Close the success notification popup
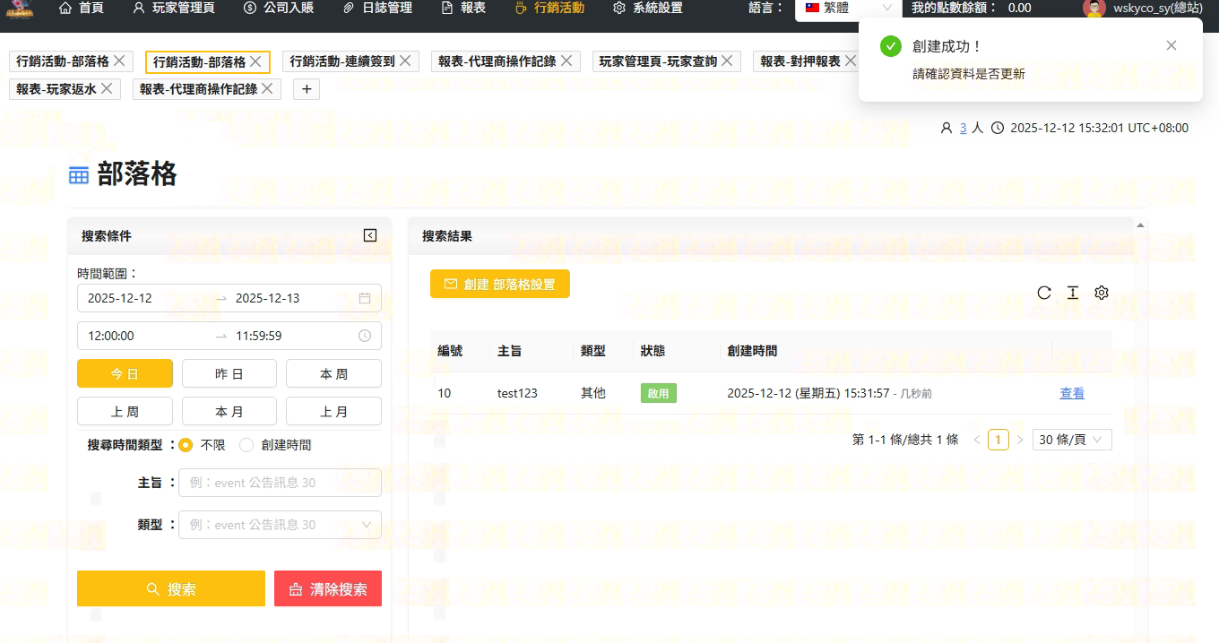 coord(1171,46)
